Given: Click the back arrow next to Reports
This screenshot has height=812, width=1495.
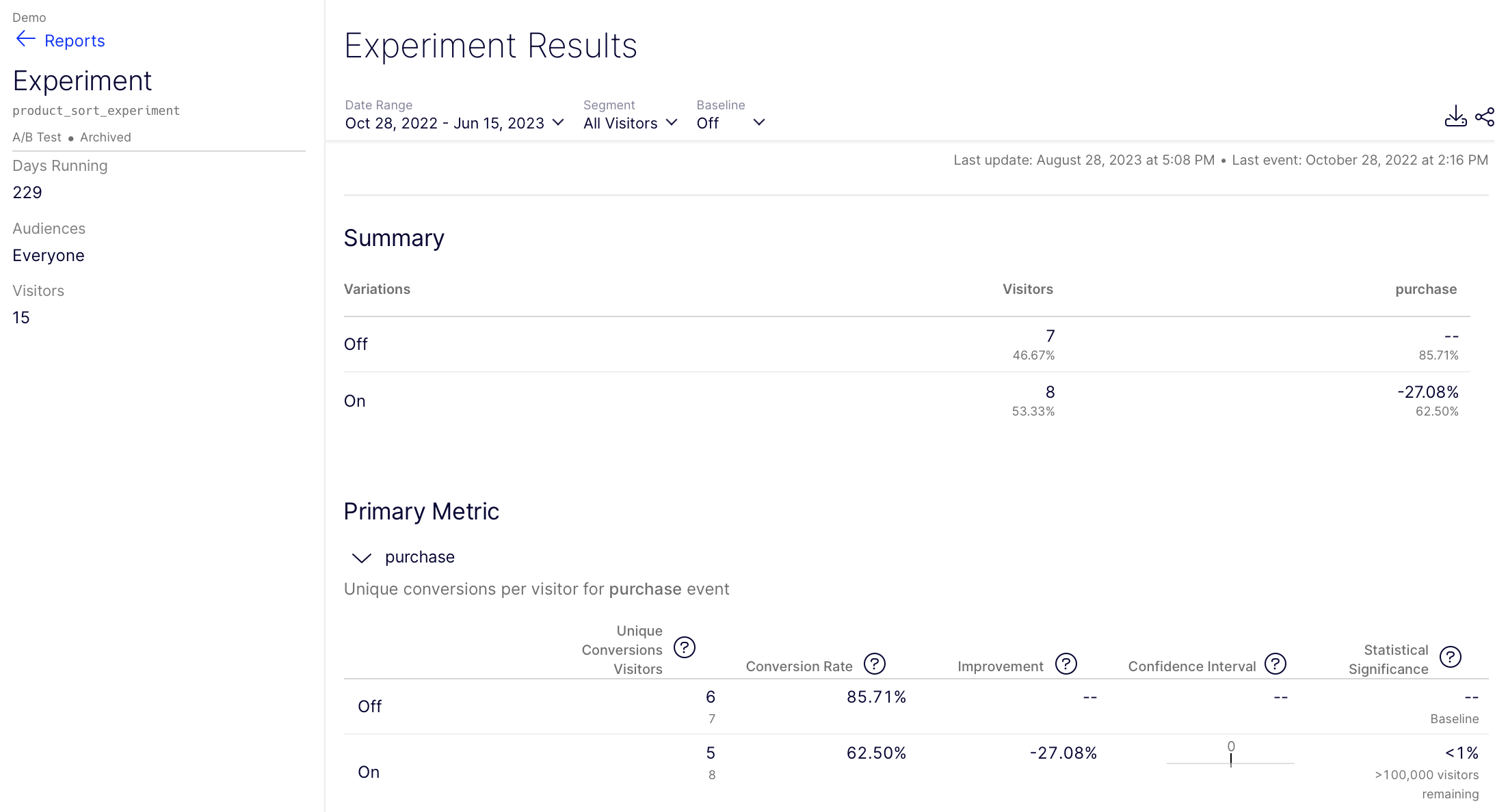Looking at the screenshot, I should pos(25,39).
